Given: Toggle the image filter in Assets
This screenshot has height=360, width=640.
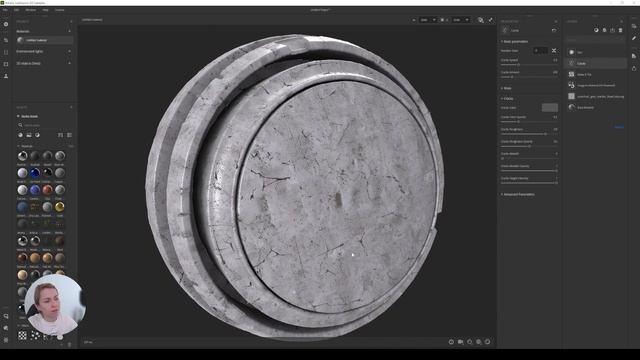Looking at the screenshot, I should click(29, 135).
